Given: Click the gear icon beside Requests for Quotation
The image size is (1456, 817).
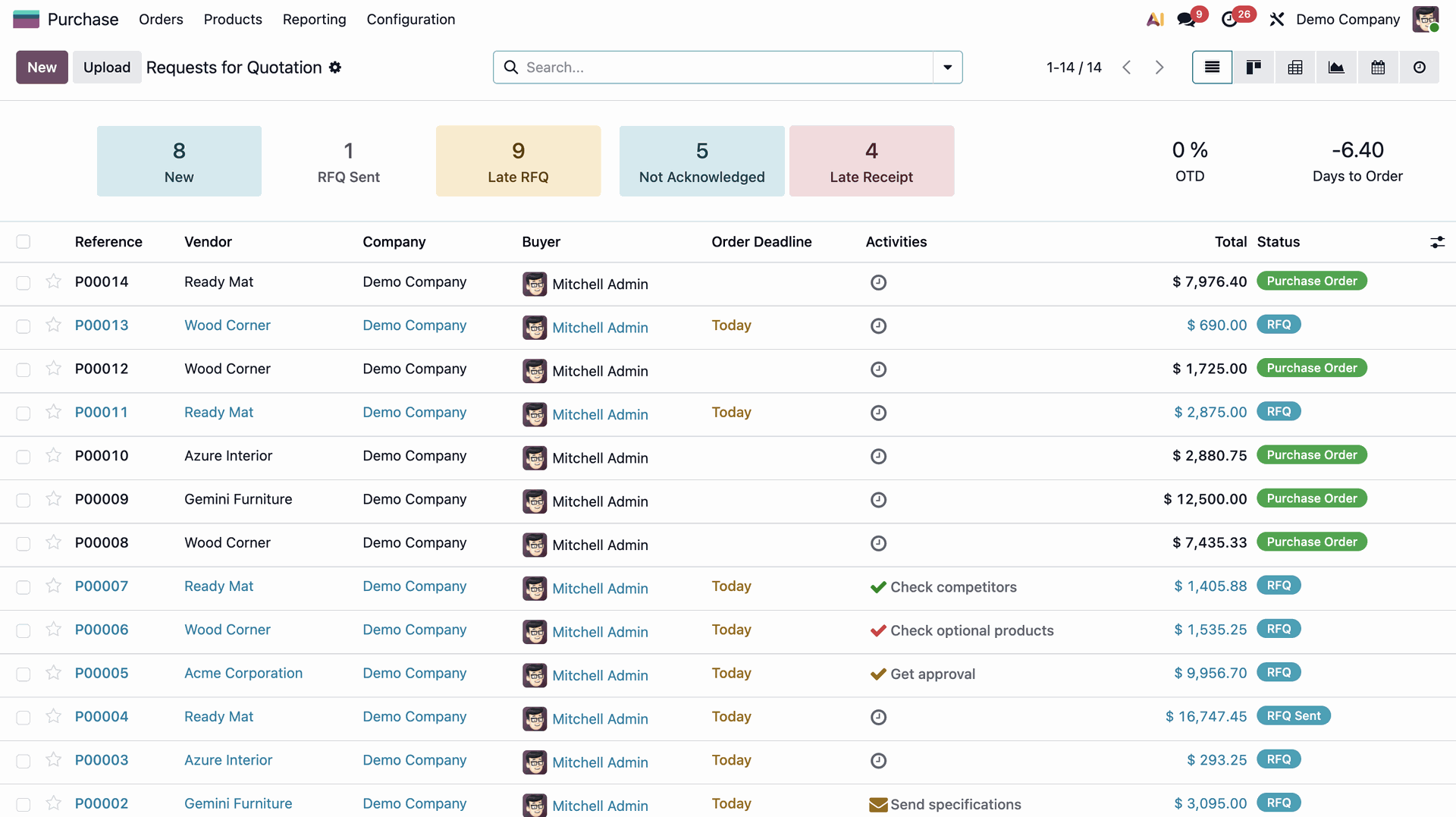Looking at the screenshot, I should tap(335, 68).
